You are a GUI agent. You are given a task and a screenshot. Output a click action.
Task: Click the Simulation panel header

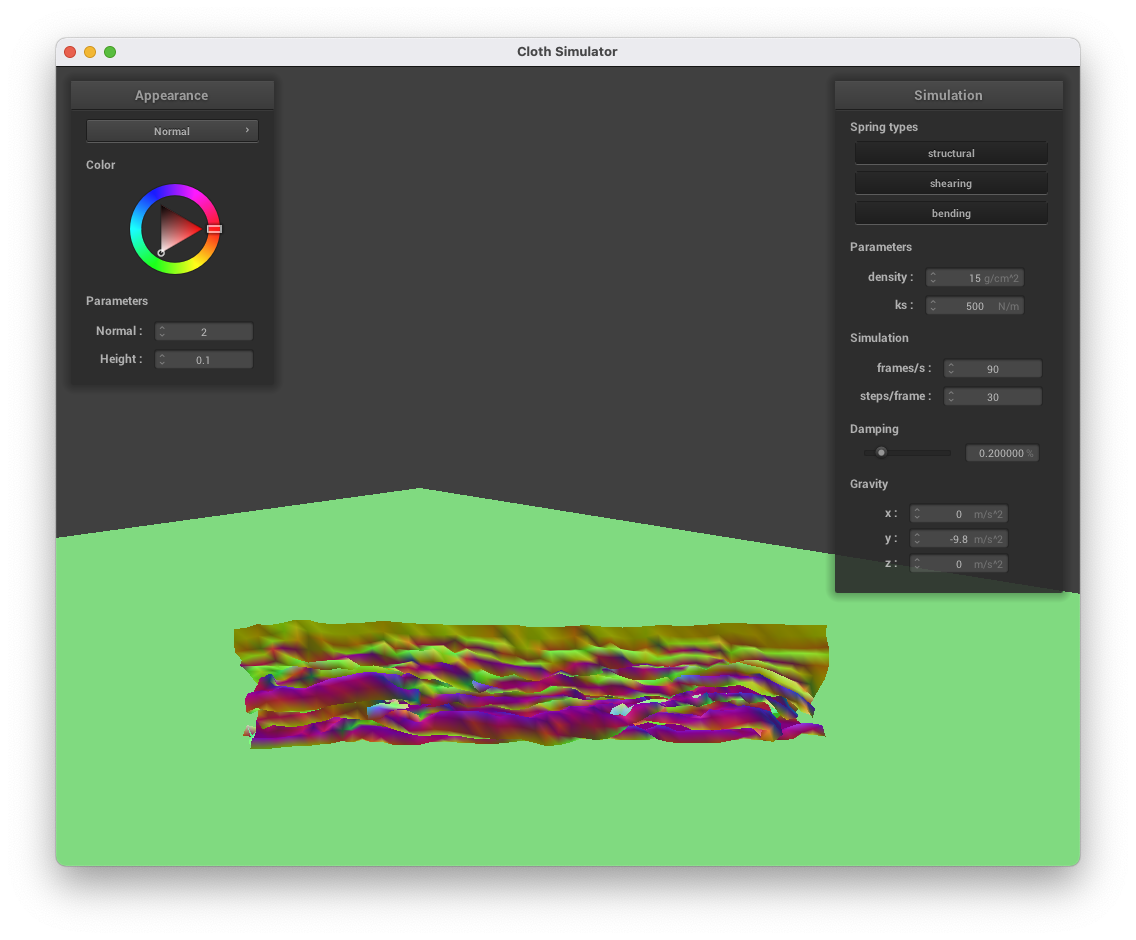(948, 95)
